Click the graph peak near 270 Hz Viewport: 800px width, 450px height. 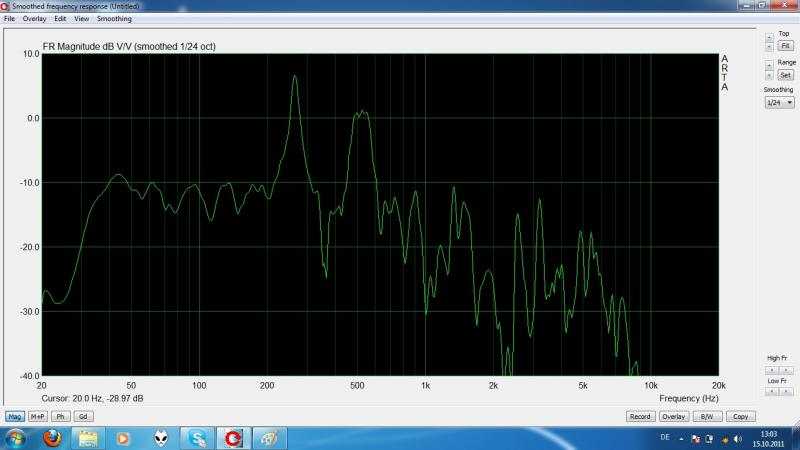tap(294, 77)
